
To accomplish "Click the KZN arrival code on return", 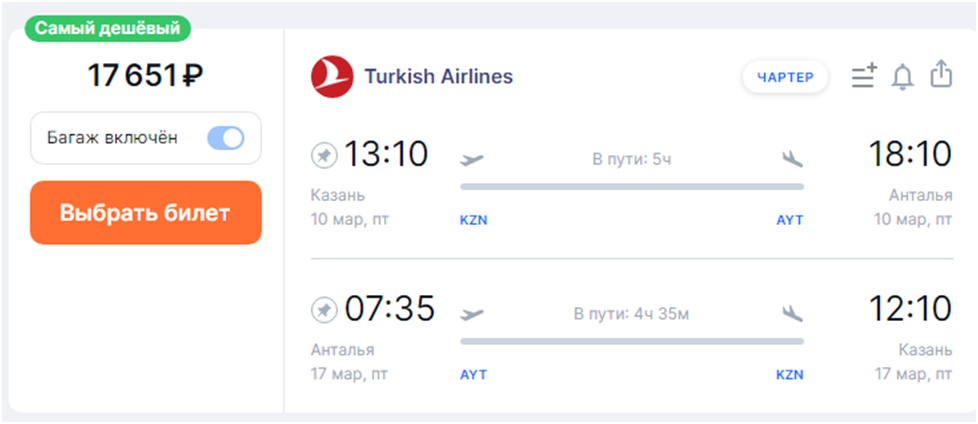I will [790, 375].
